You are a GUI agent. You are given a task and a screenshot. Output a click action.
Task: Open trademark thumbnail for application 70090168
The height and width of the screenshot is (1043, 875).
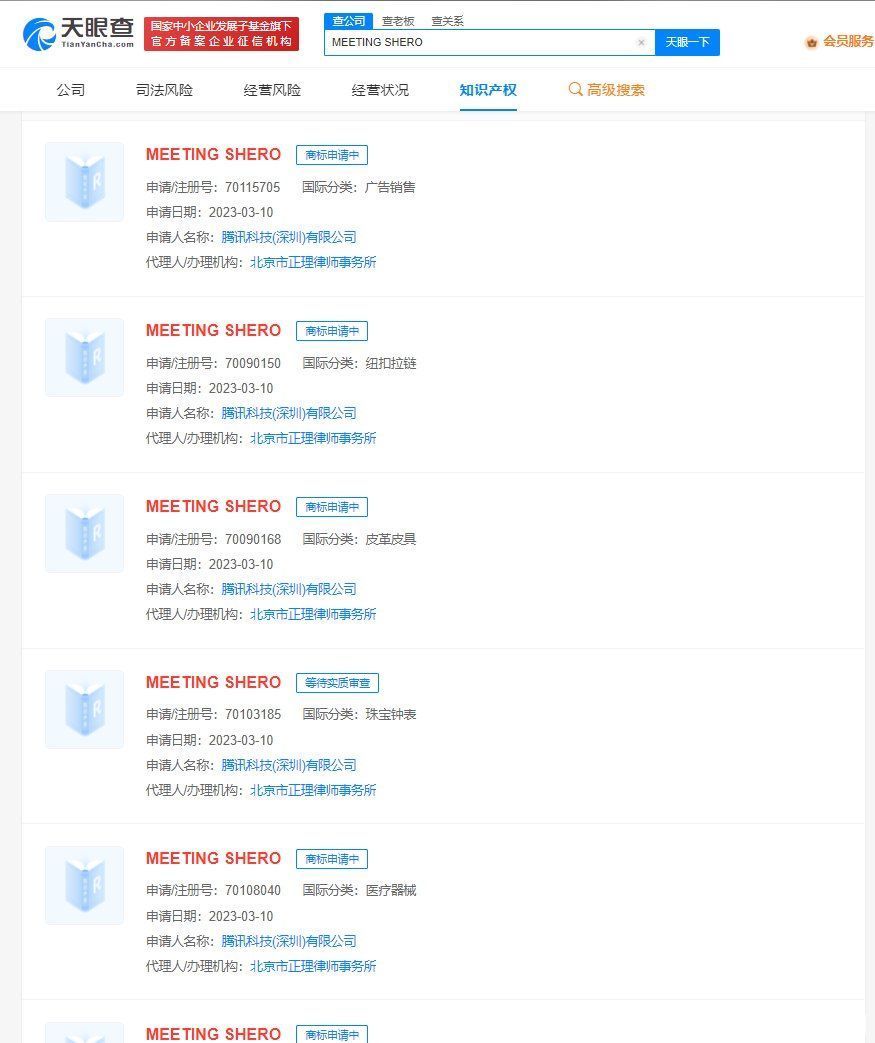click(85, 533)
